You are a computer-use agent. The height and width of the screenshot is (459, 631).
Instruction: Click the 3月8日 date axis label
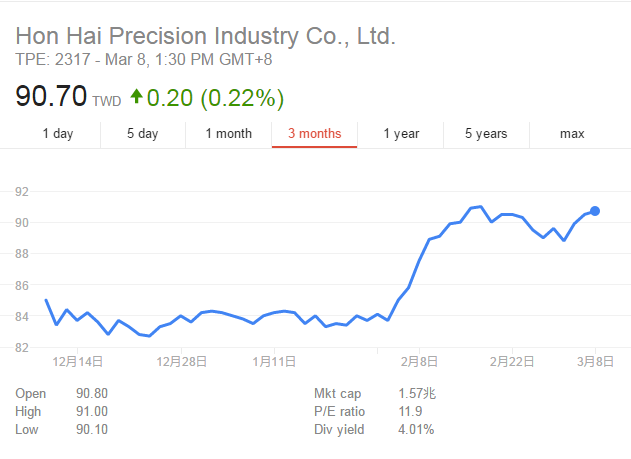click(593, 360)
